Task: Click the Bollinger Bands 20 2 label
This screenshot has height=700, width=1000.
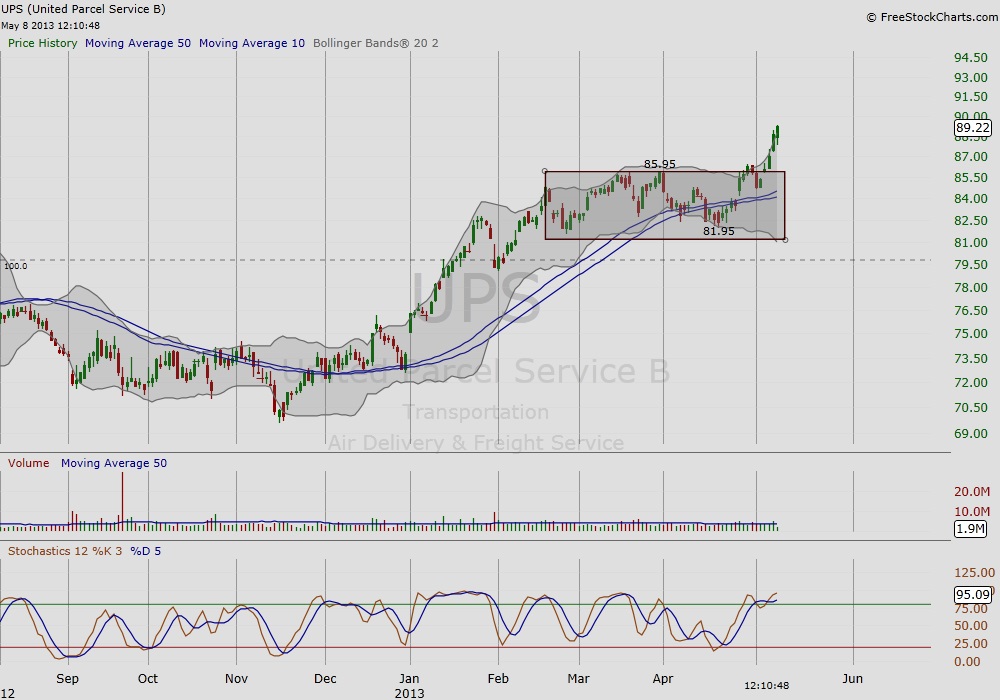Action: pyautogui.click(x=376, y=43)
